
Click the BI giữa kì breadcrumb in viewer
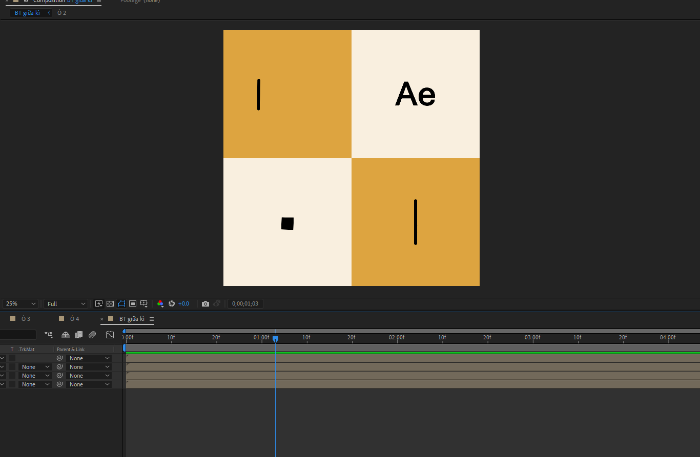coord(27,13)
